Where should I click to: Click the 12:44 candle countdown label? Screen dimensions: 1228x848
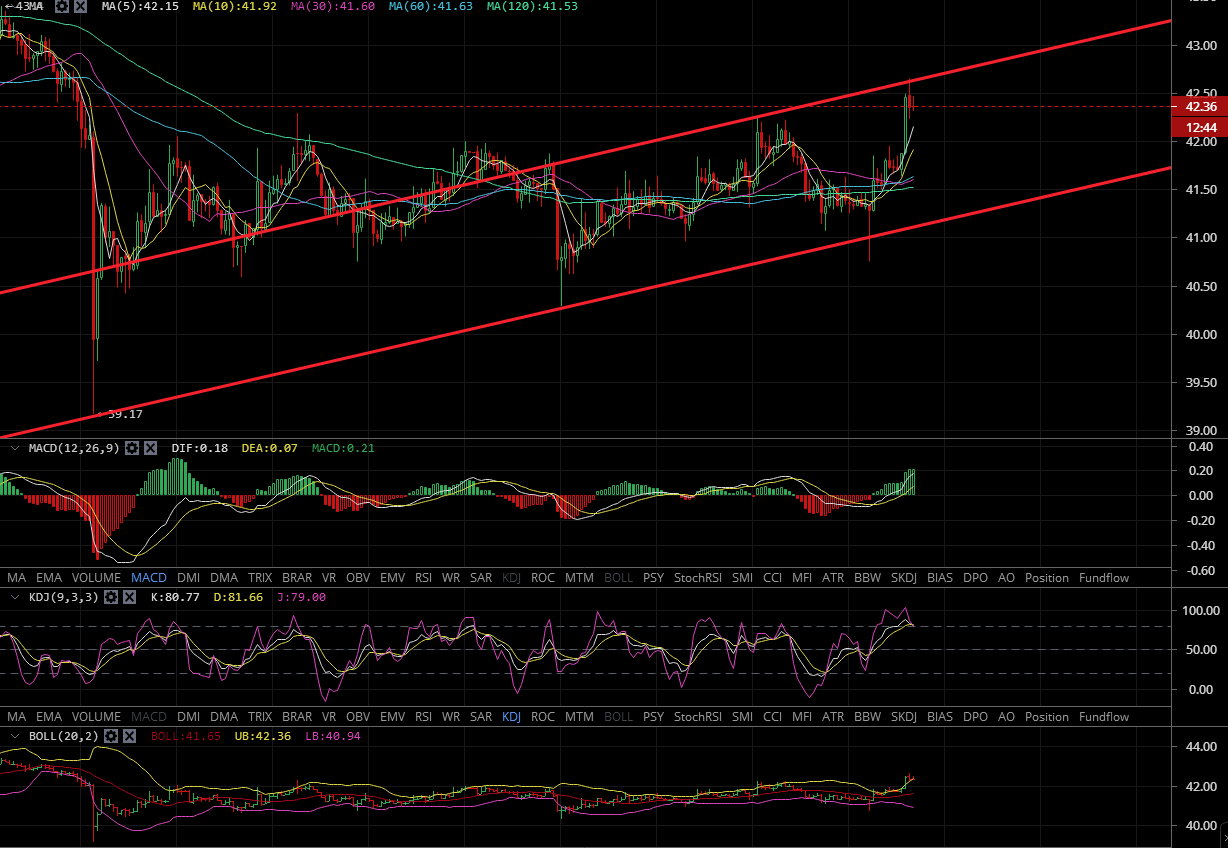coord(1199,127)
